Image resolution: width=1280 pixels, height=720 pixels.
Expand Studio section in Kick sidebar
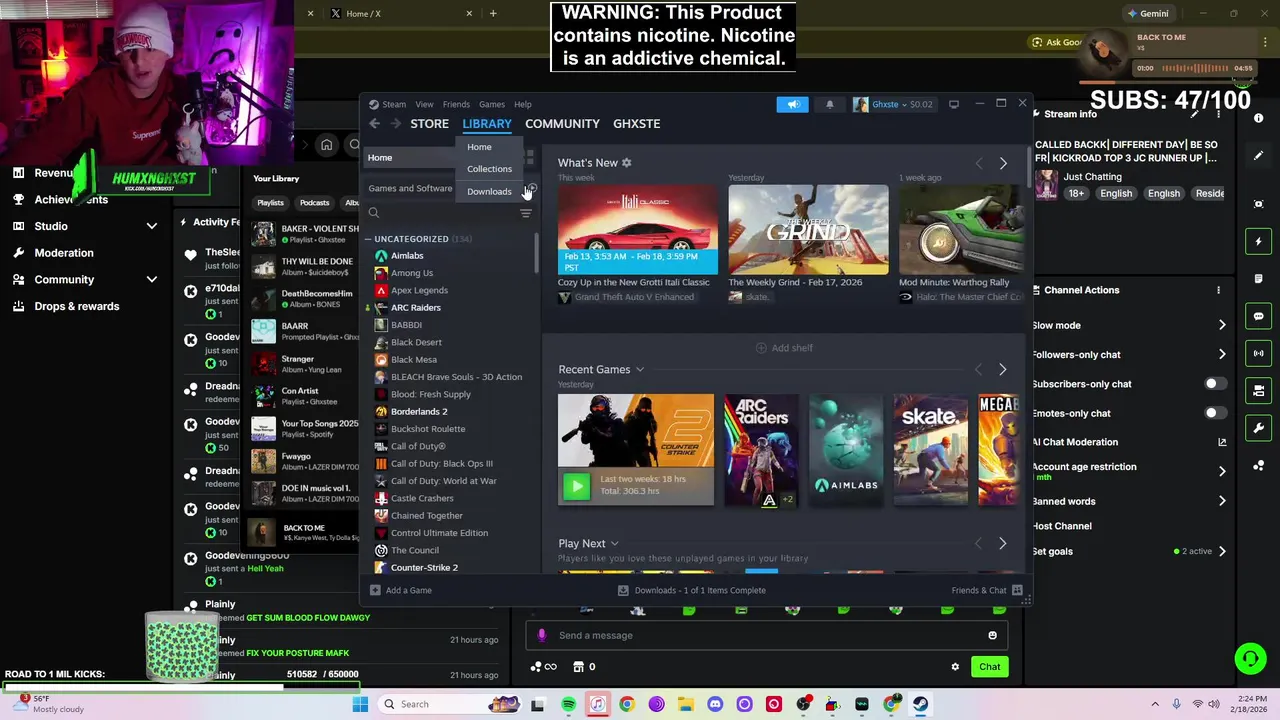point(151,226)
